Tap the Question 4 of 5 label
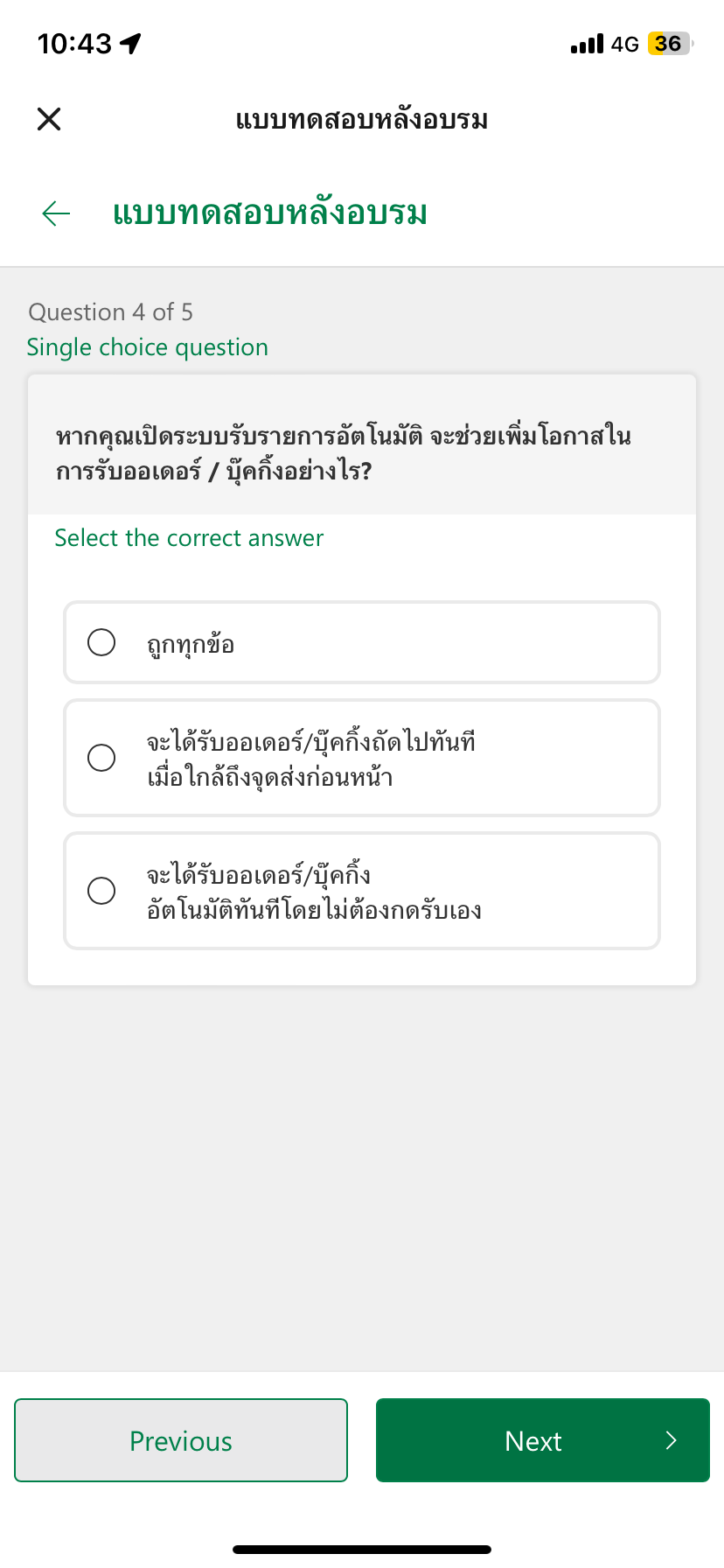Viewport: 724px width, 1568px height. 111,312
